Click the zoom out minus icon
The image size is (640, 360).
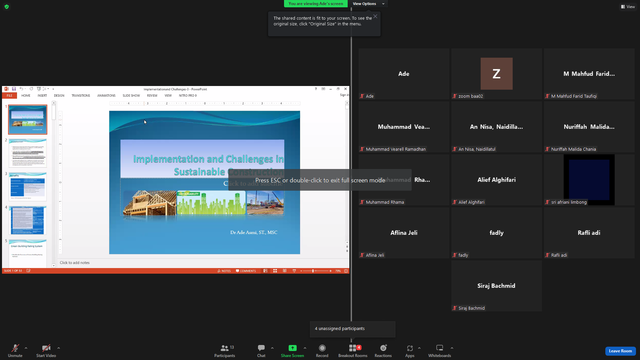301,271
